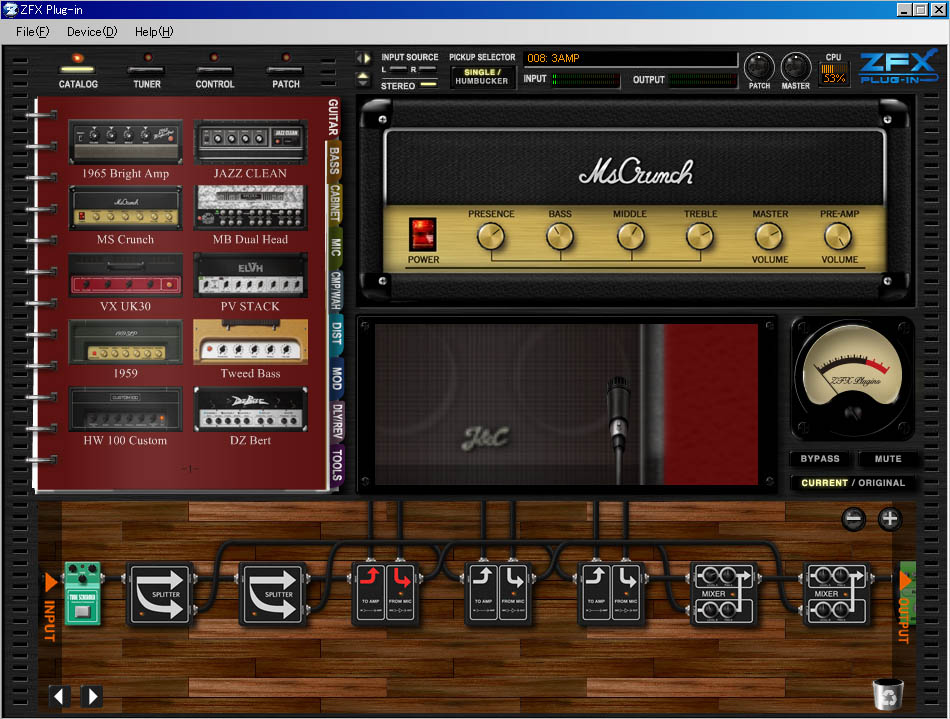Select the BASS catalog side tab
The width and height of the screenshot is (950, 719).
click(334, 161)
